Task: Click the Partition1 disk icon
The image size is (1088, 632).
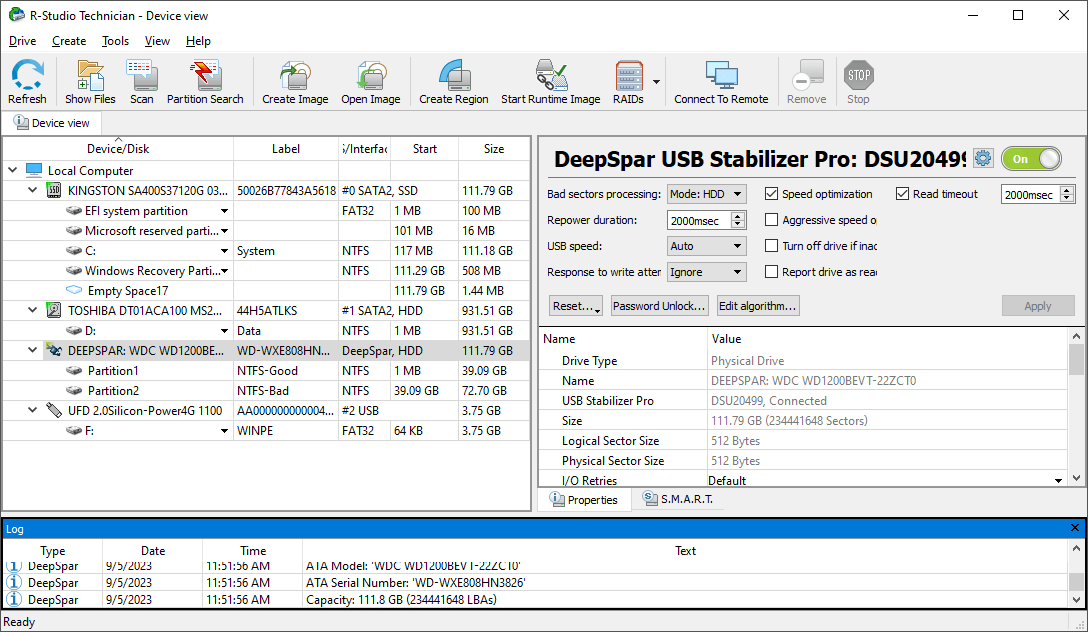Action: (74, 370)
